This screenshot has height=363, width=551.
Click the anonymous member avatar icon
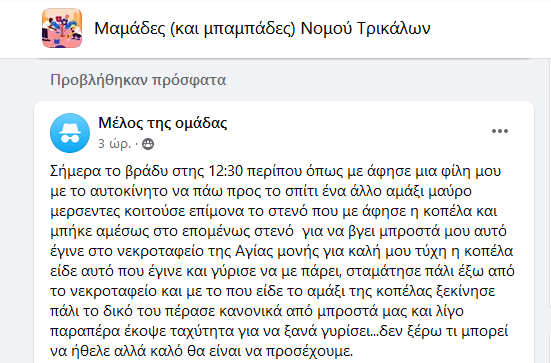coord(70,133)
